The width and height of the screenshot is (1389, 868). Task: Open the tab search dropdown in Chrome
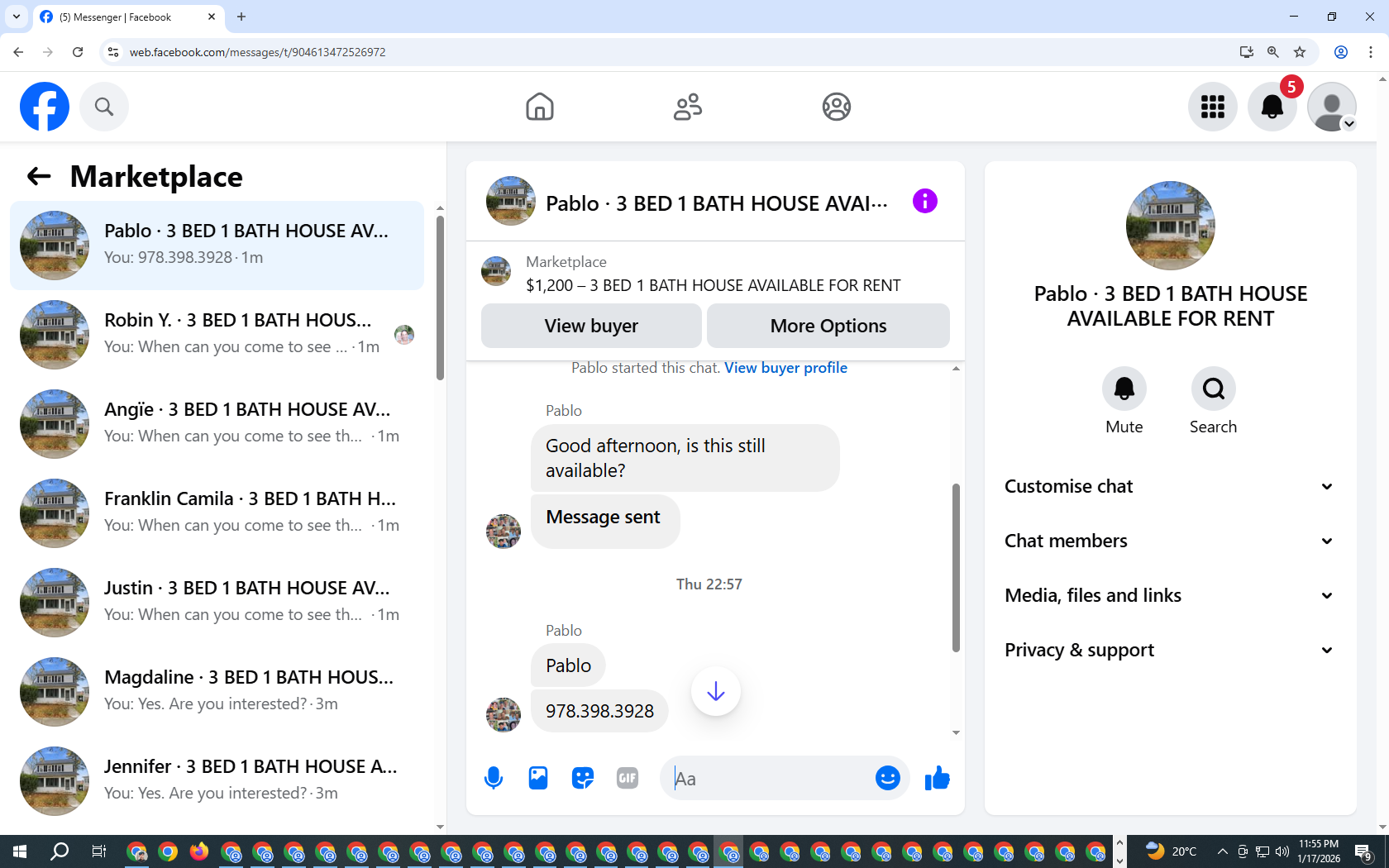[17, 17]
